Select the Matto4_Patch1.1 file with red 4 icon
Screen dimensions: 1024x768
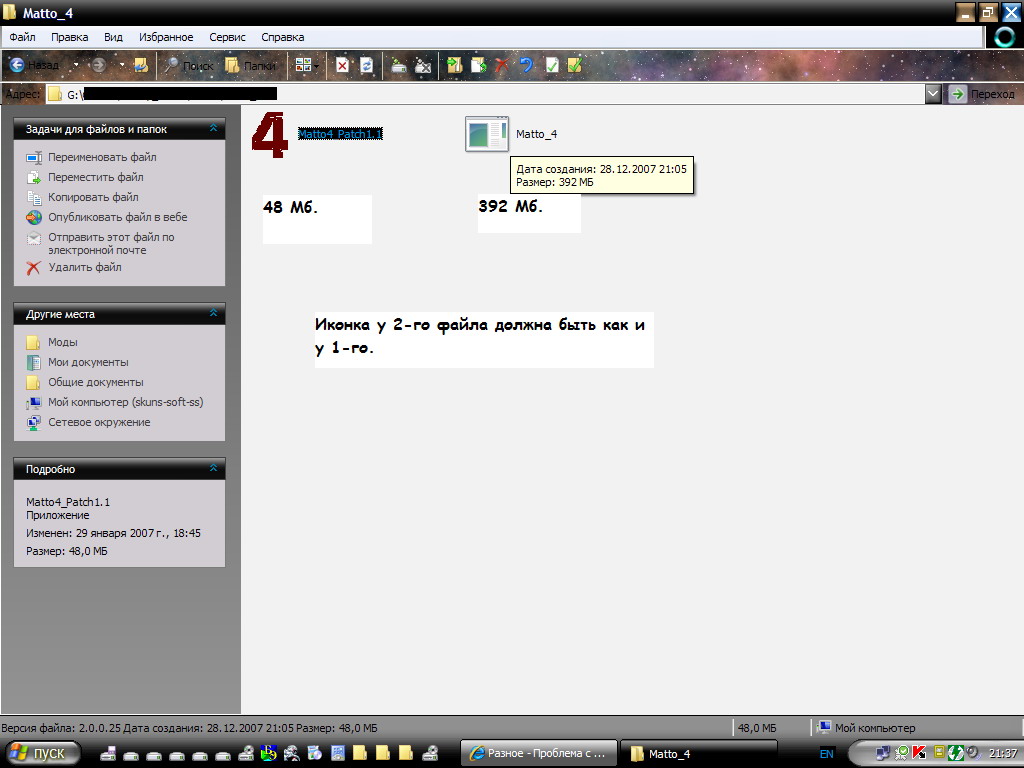pyautogui.click(x=270, y=134)
